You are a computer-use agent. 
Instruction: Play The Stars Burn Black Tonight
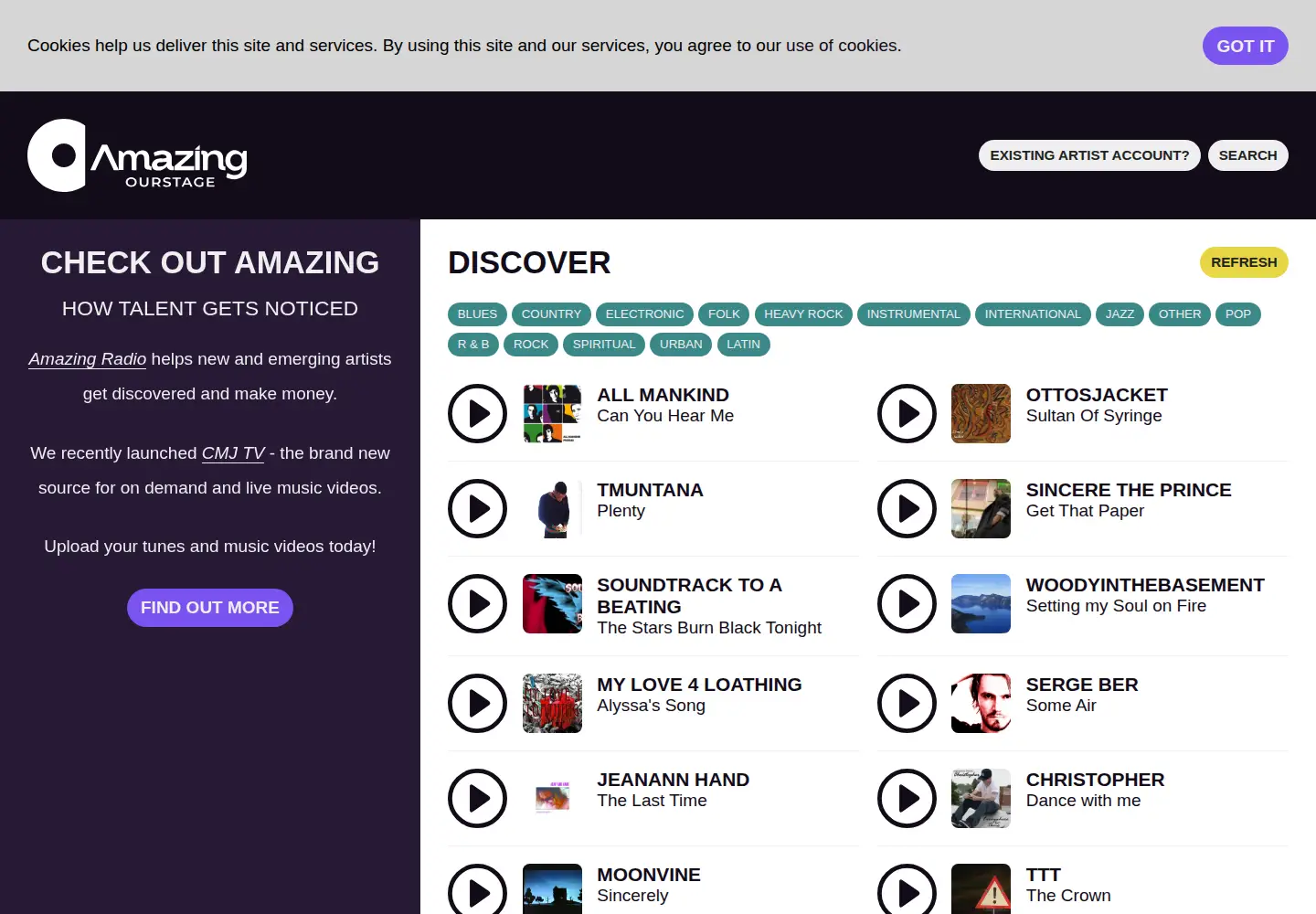tap(477, 603)
